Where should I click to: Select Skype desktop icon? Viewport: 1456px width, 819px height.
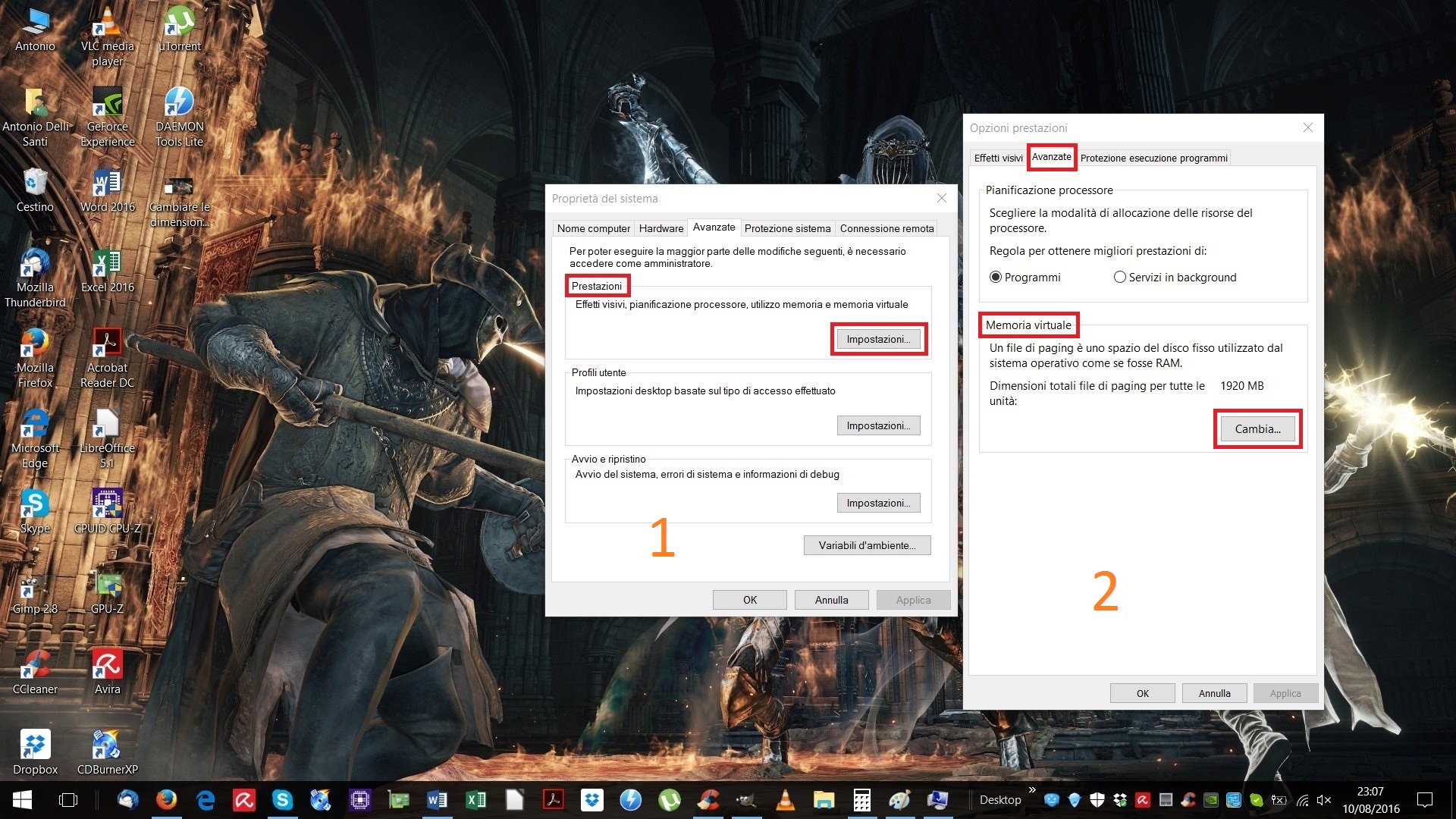[35, 512]
